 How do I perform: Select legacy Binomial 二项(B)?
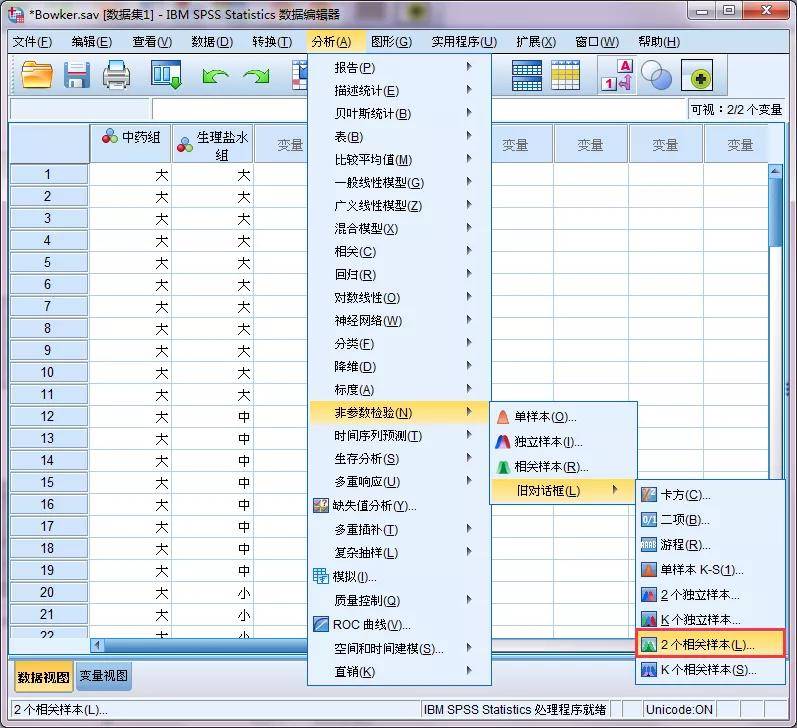[710, 520]
